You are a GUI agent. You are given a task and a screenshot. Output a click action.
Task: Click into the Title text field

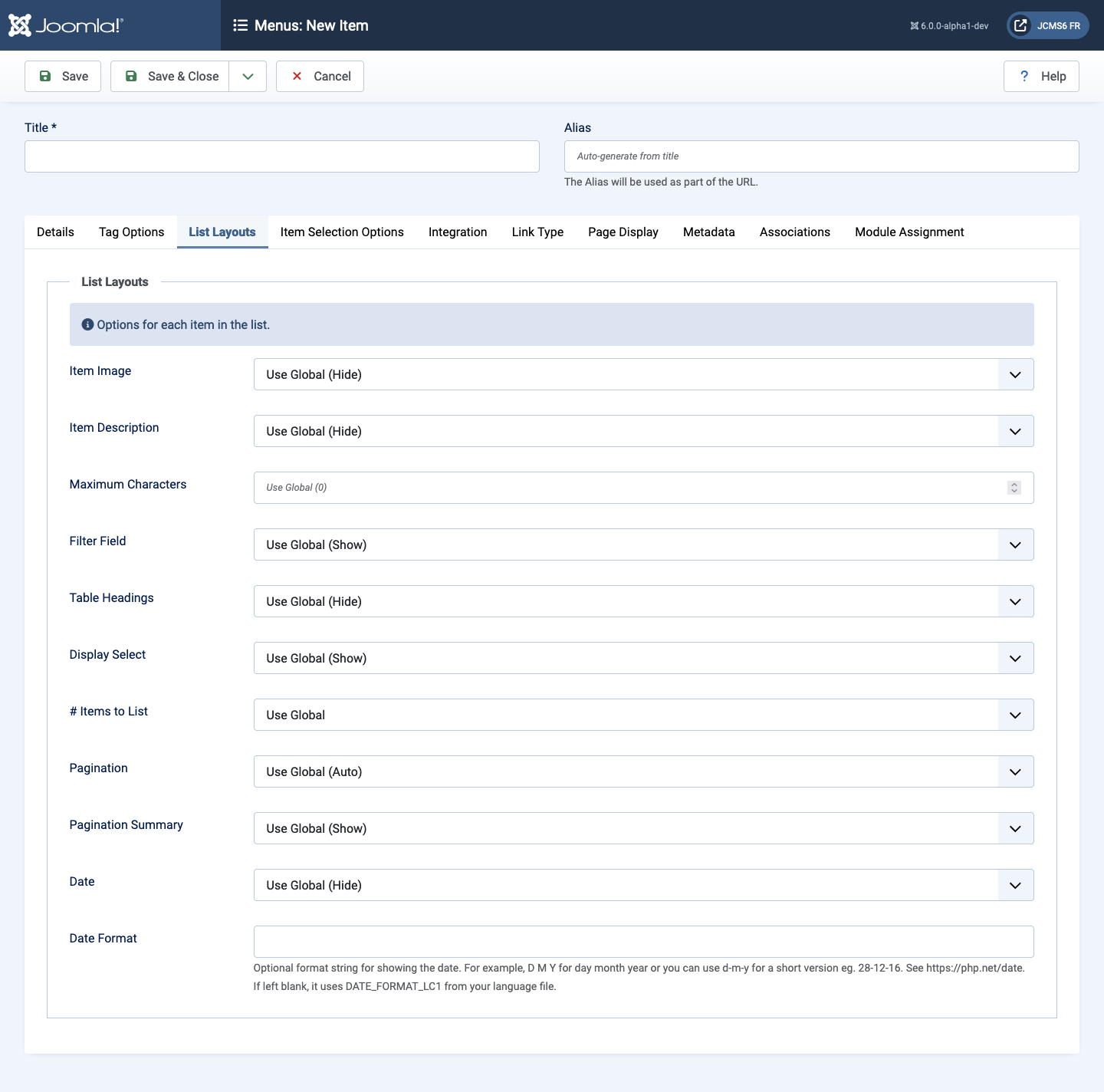click(x=282, y=156)
